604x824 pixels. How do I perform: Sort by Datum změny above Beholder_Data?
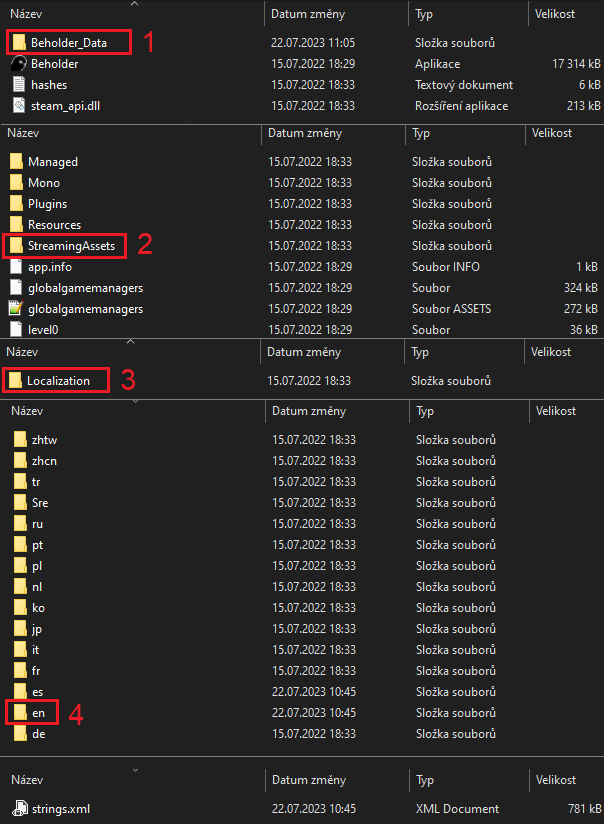[308, 14]
